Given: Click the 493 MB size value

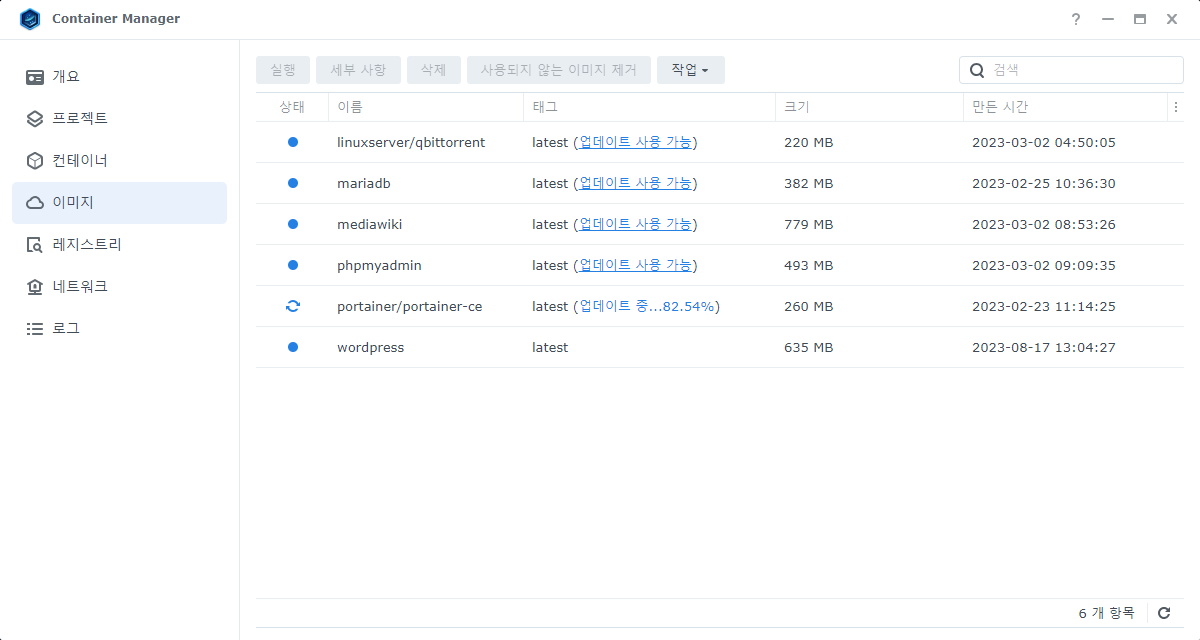Looking at the screenshot, I should [809, 265].
